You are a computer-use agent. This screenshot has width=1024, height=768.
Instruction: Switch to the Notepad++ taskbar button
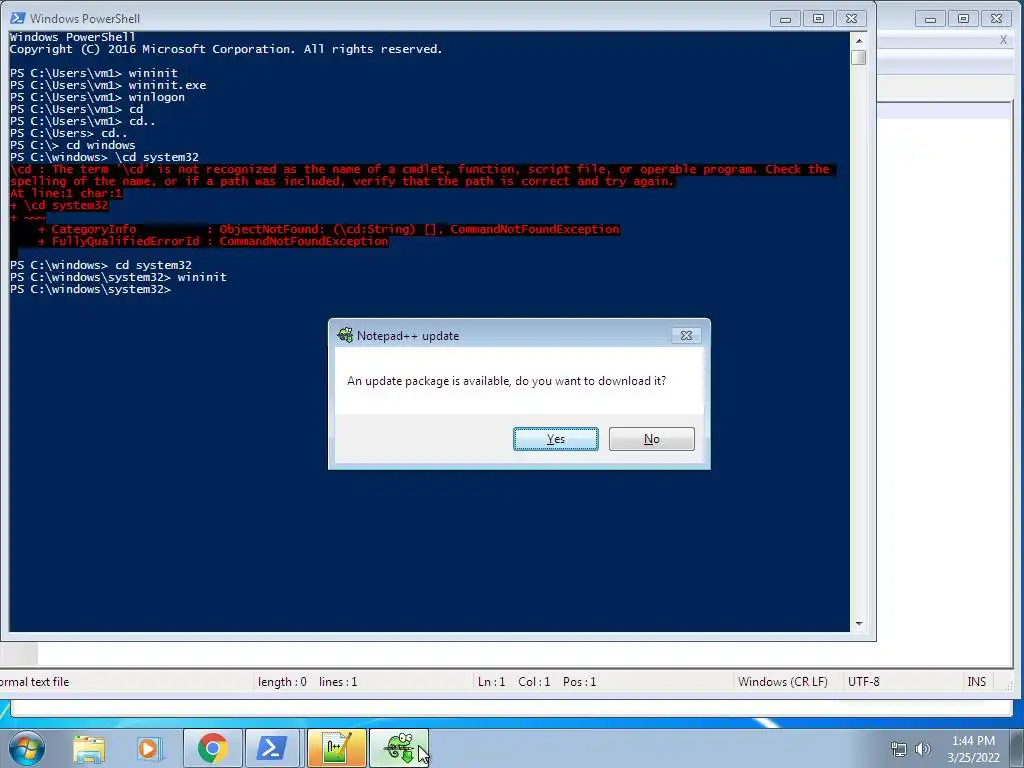336,748
